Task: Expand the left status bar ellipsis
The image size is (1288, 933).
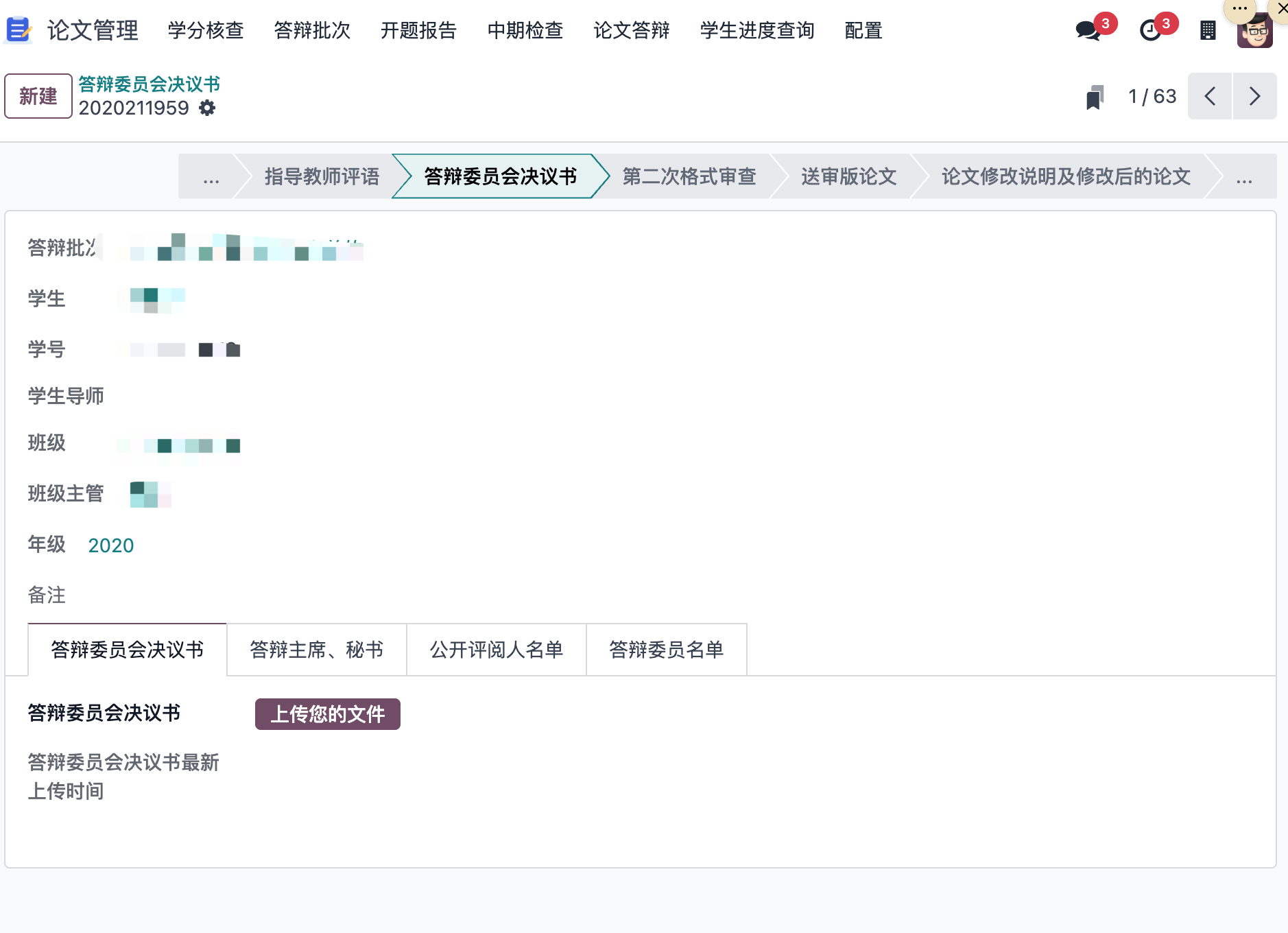Action: (211, 178)
